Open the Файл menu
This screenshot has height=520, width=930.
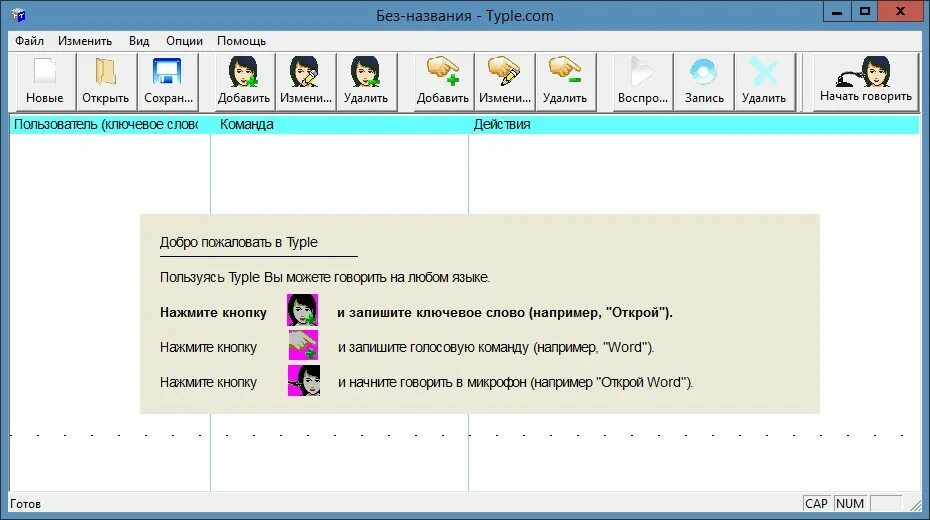pos(29,41)
